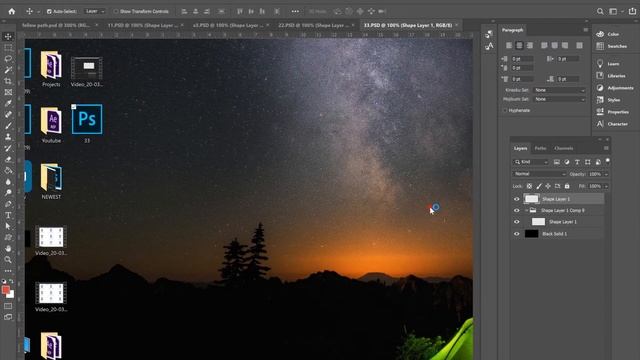640x360 pixels.
Task: Hide the nested Shape Layer 1 layer
Action: tap(516, 222)
